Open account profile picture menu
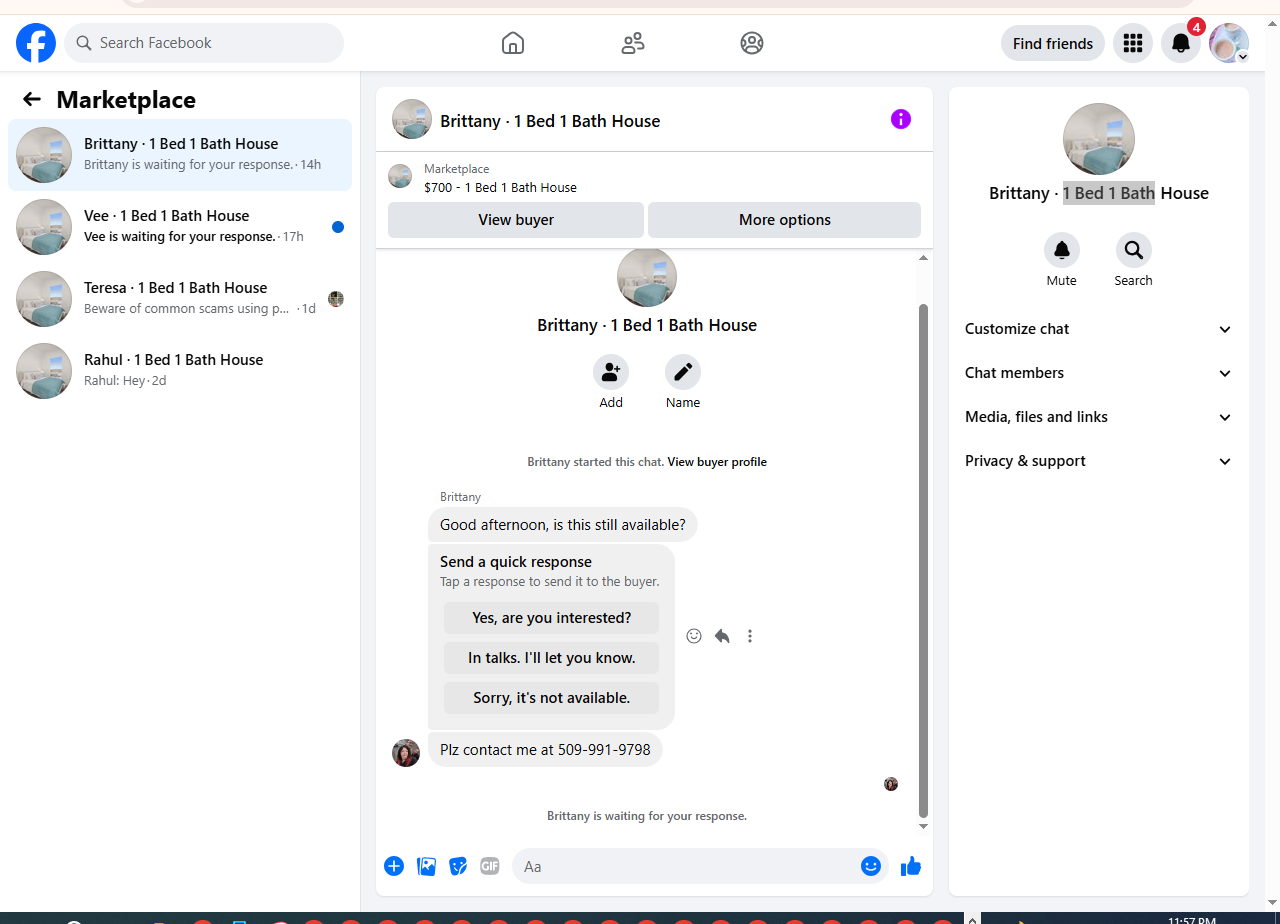 1229,43
